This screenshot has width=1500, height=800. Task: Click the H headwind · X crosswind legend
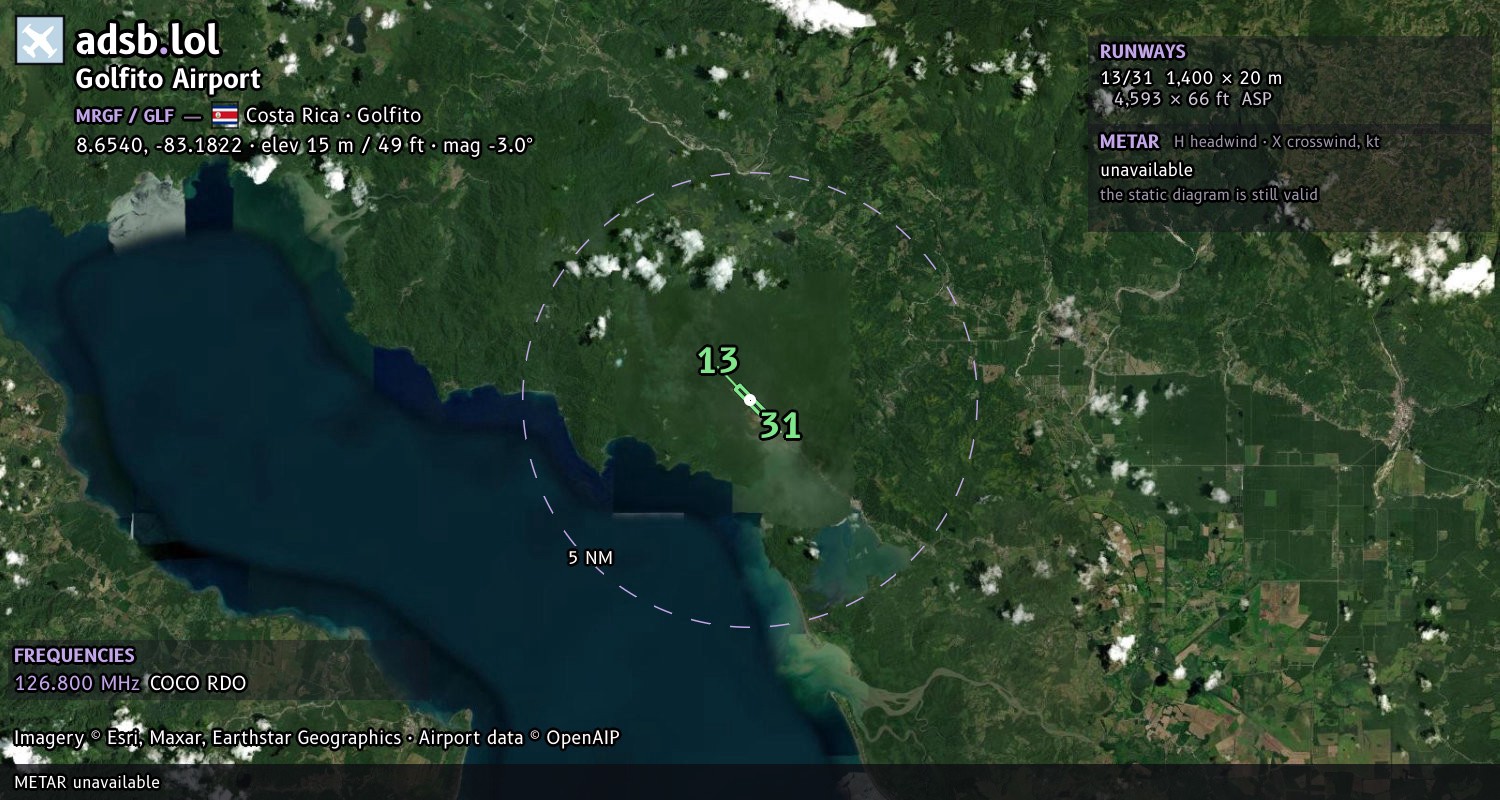pyautogui.click(x=1277, y=142)
